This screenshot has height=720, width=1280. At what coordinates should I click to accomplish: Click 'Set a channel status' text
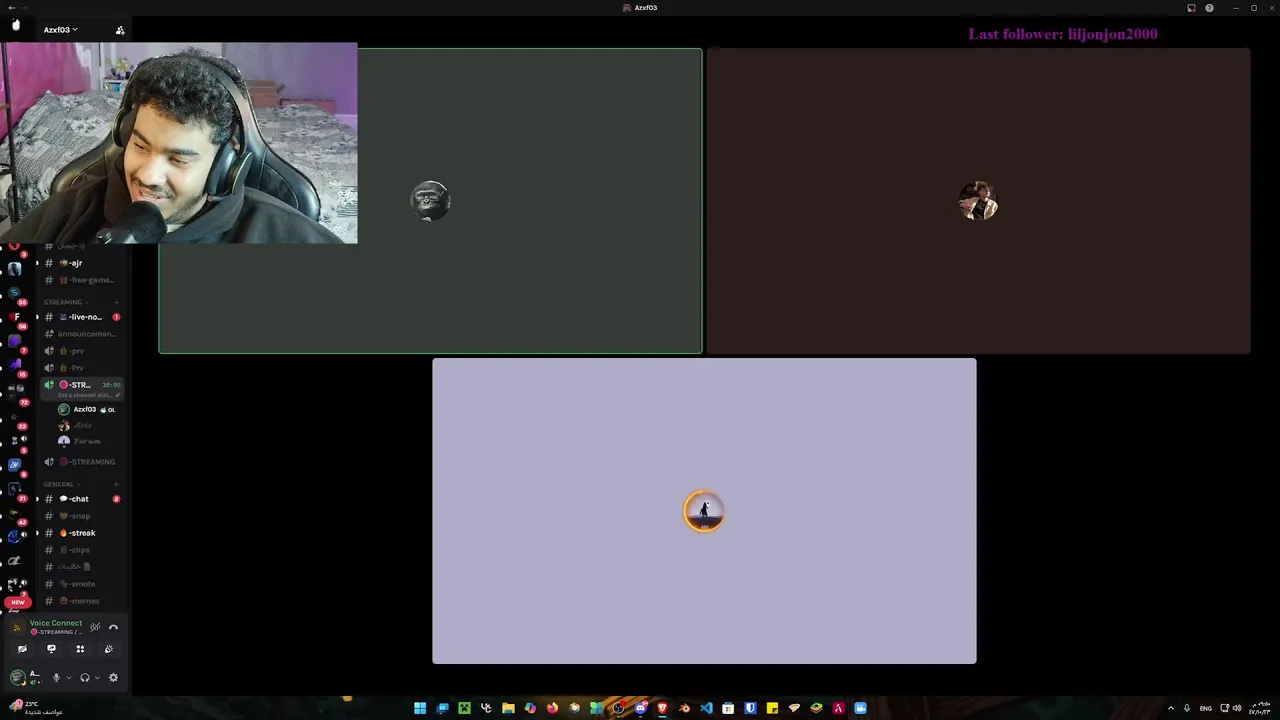[x=84, y=395]
